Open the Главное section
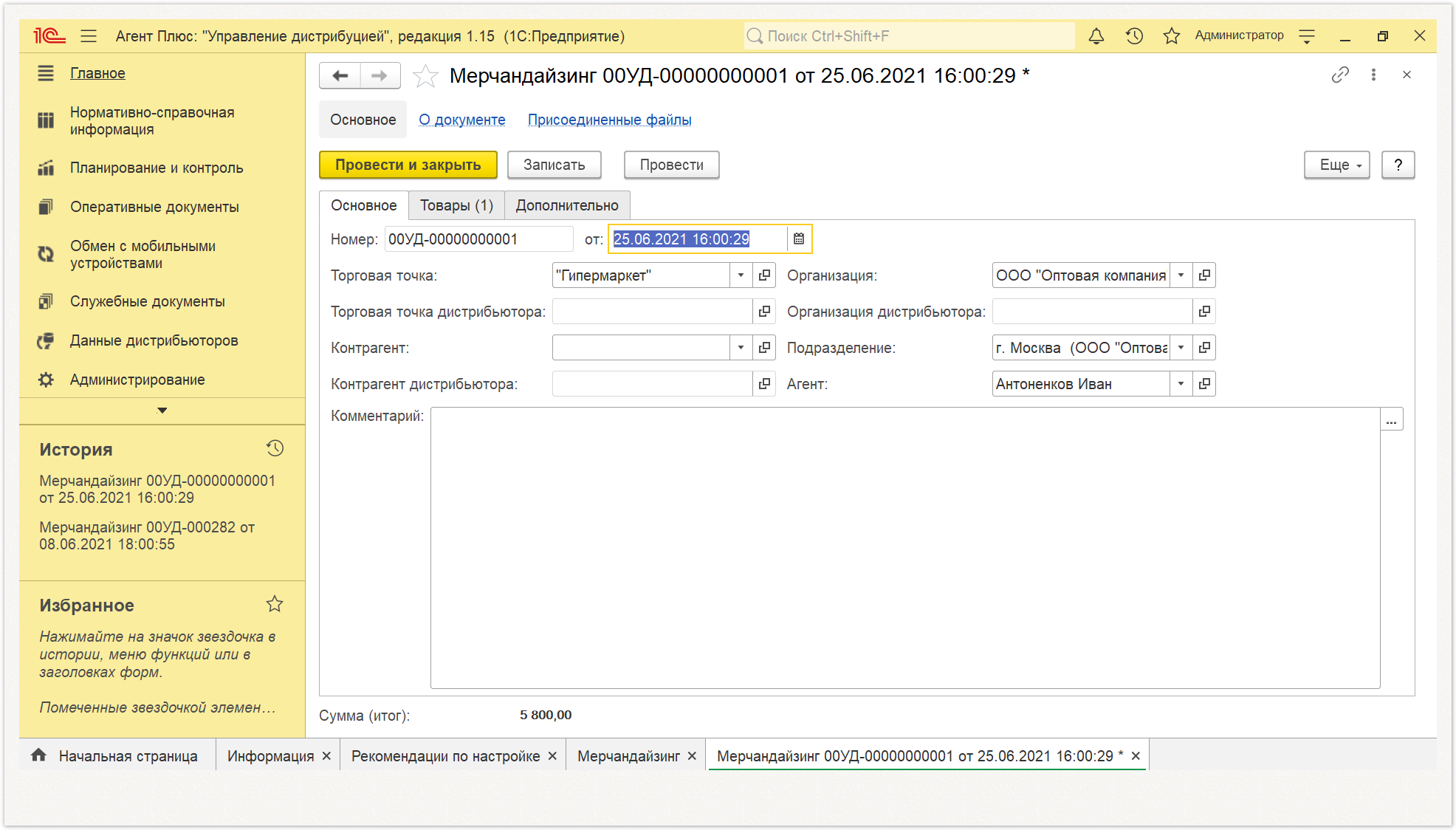Screen dimensions: 1456x830 pos(97,73)
